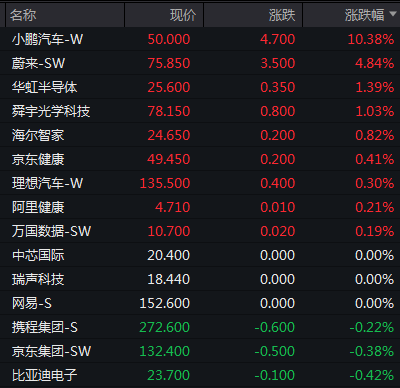400x388 pixels.
Task: Click the price 49.450
Action: point(169,159)
